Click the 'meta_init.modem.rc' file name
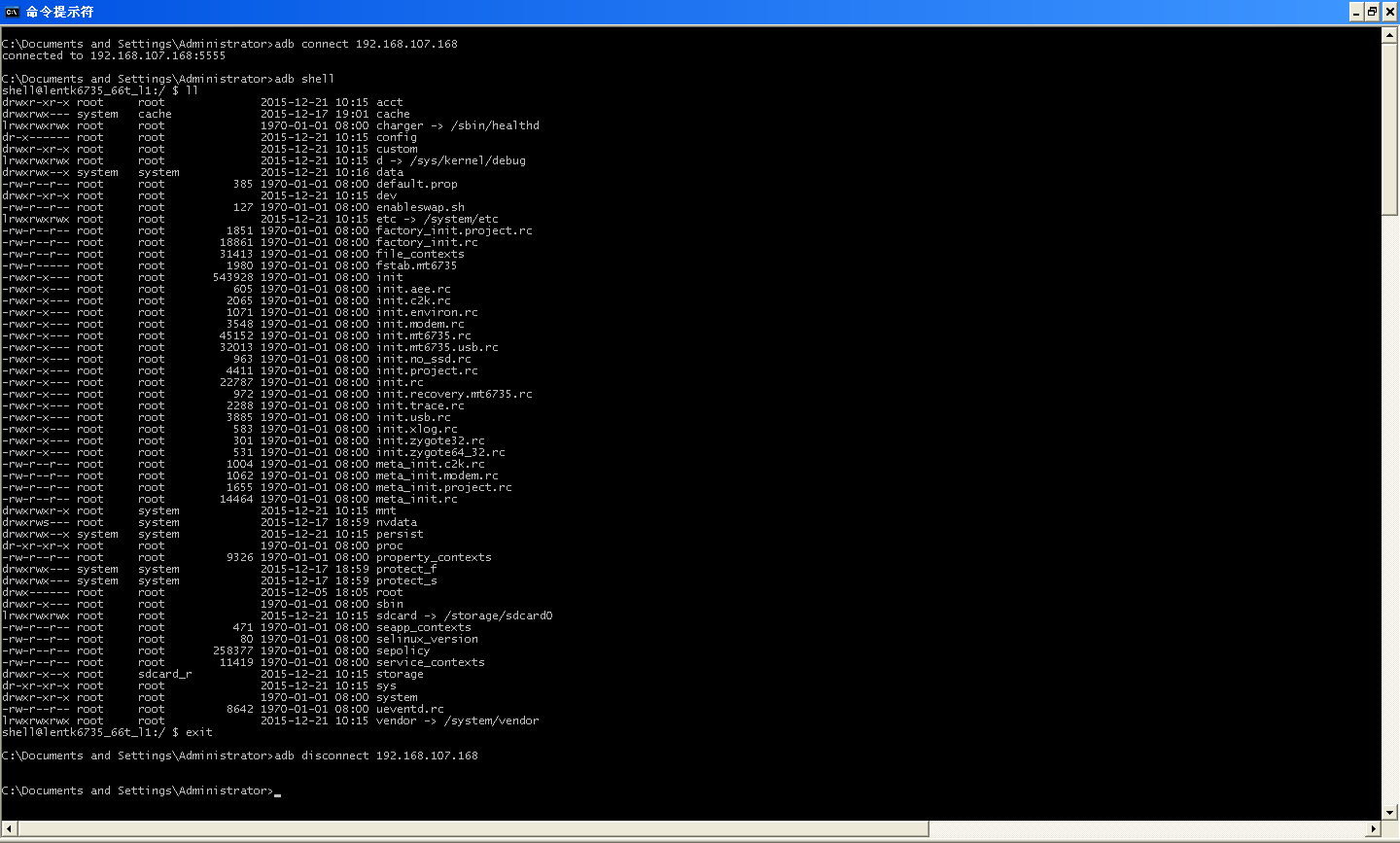The width and height of the screenshot is (1400, 843). 437,475
